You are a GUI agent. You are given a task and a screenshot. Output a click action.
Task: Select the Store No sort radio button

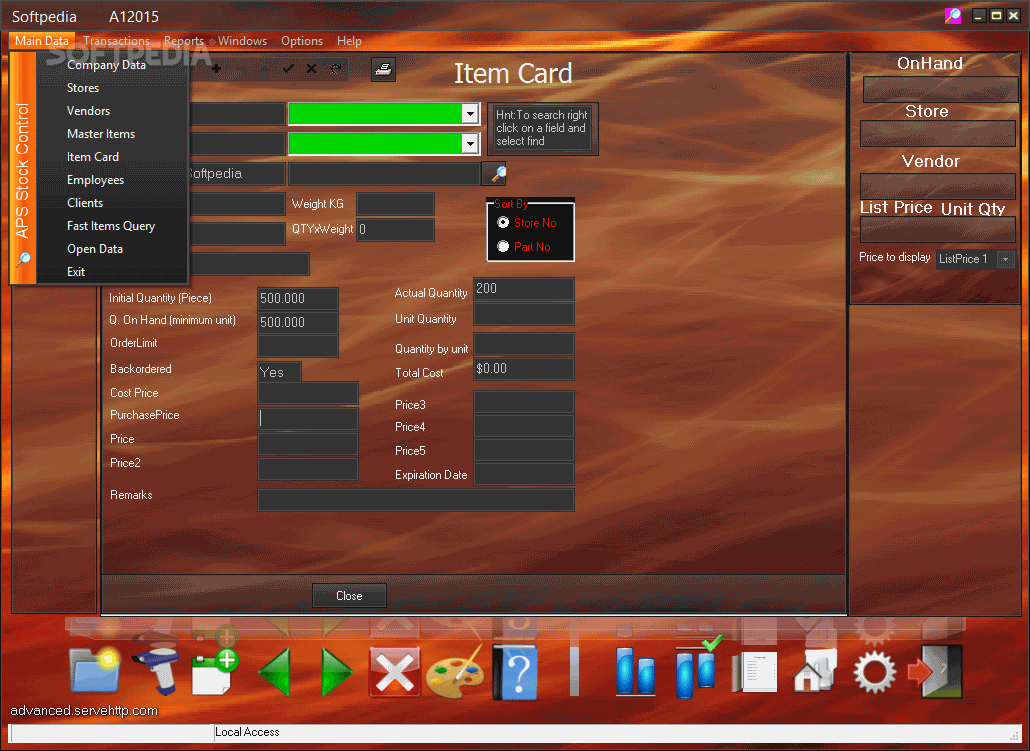(503, 222)
